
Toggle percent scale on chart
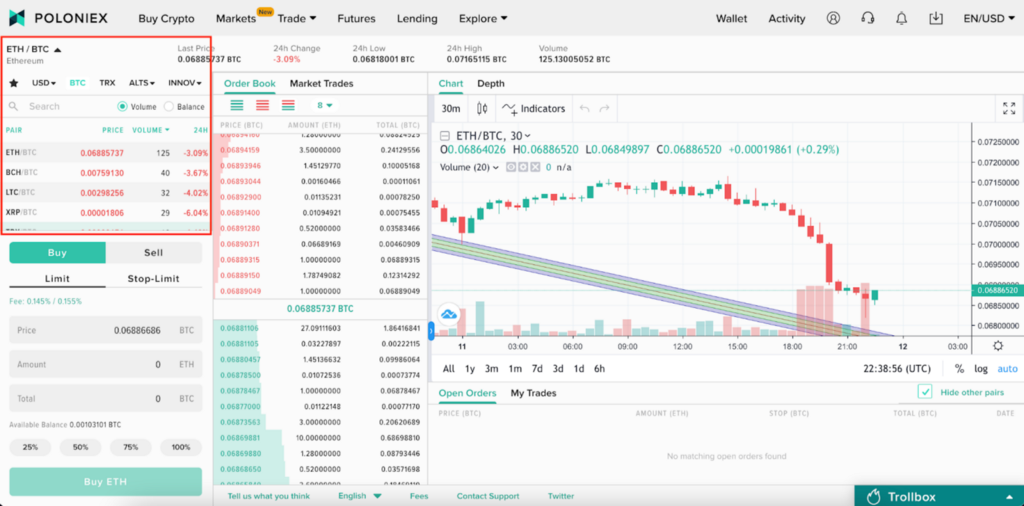point(959,368)
